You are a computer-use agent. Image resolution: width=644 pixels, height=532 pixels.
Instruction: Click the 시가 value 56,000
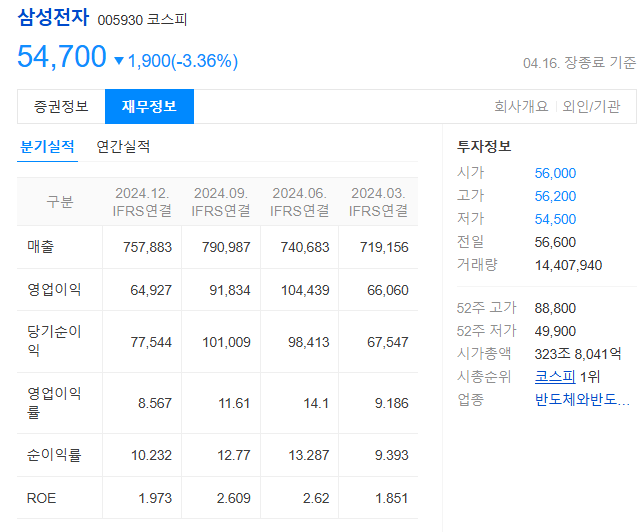click(555, 173)
